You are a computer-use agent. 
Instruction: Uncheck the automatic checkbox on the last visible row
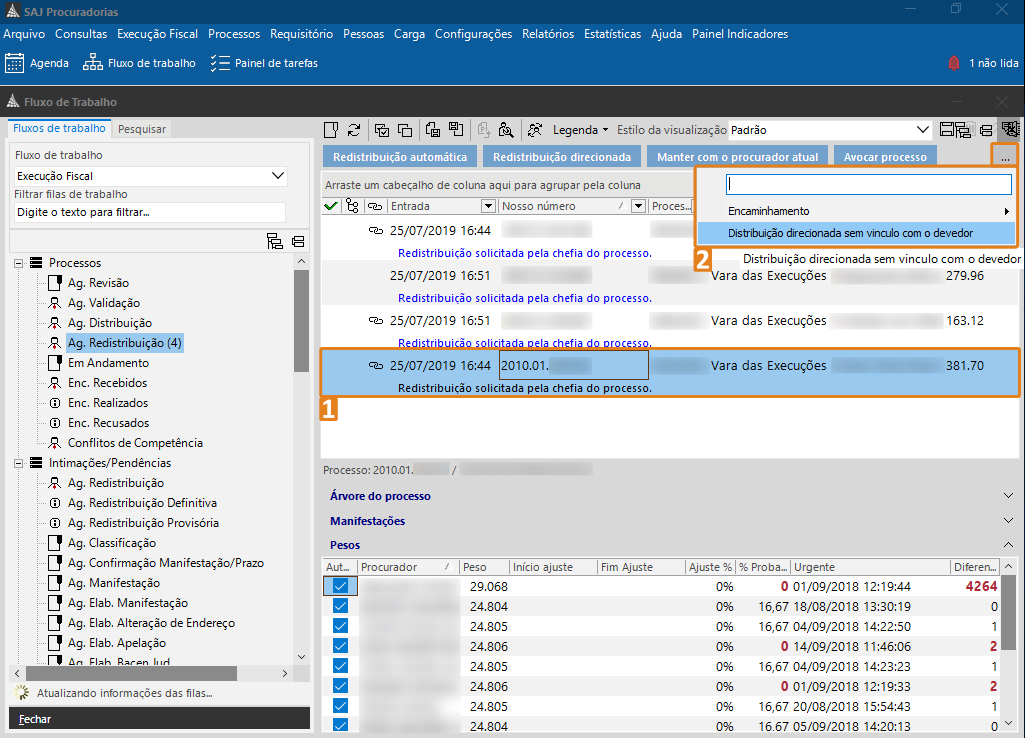point(341,723)
